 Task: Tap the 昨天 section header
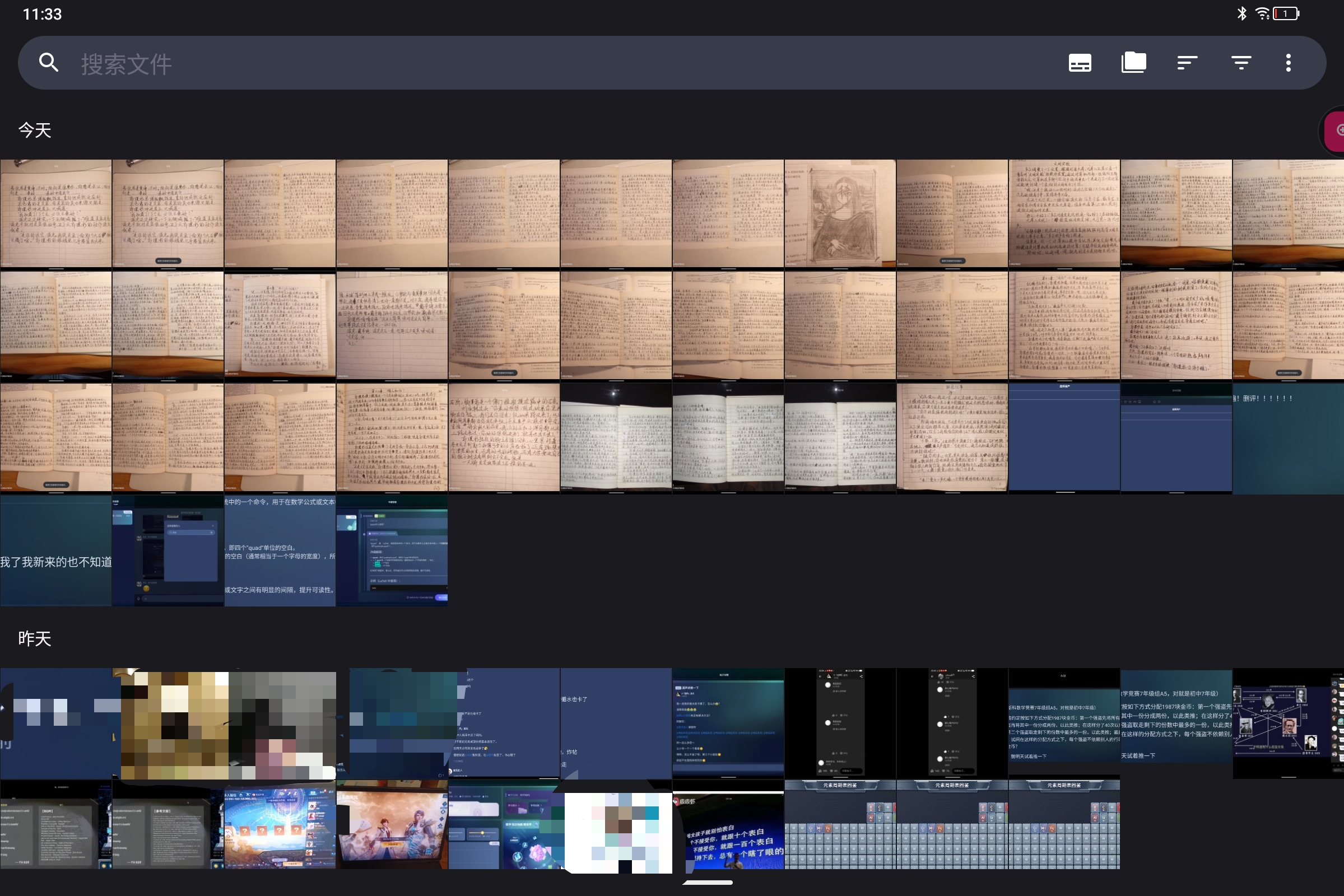(x=35, y=640)
